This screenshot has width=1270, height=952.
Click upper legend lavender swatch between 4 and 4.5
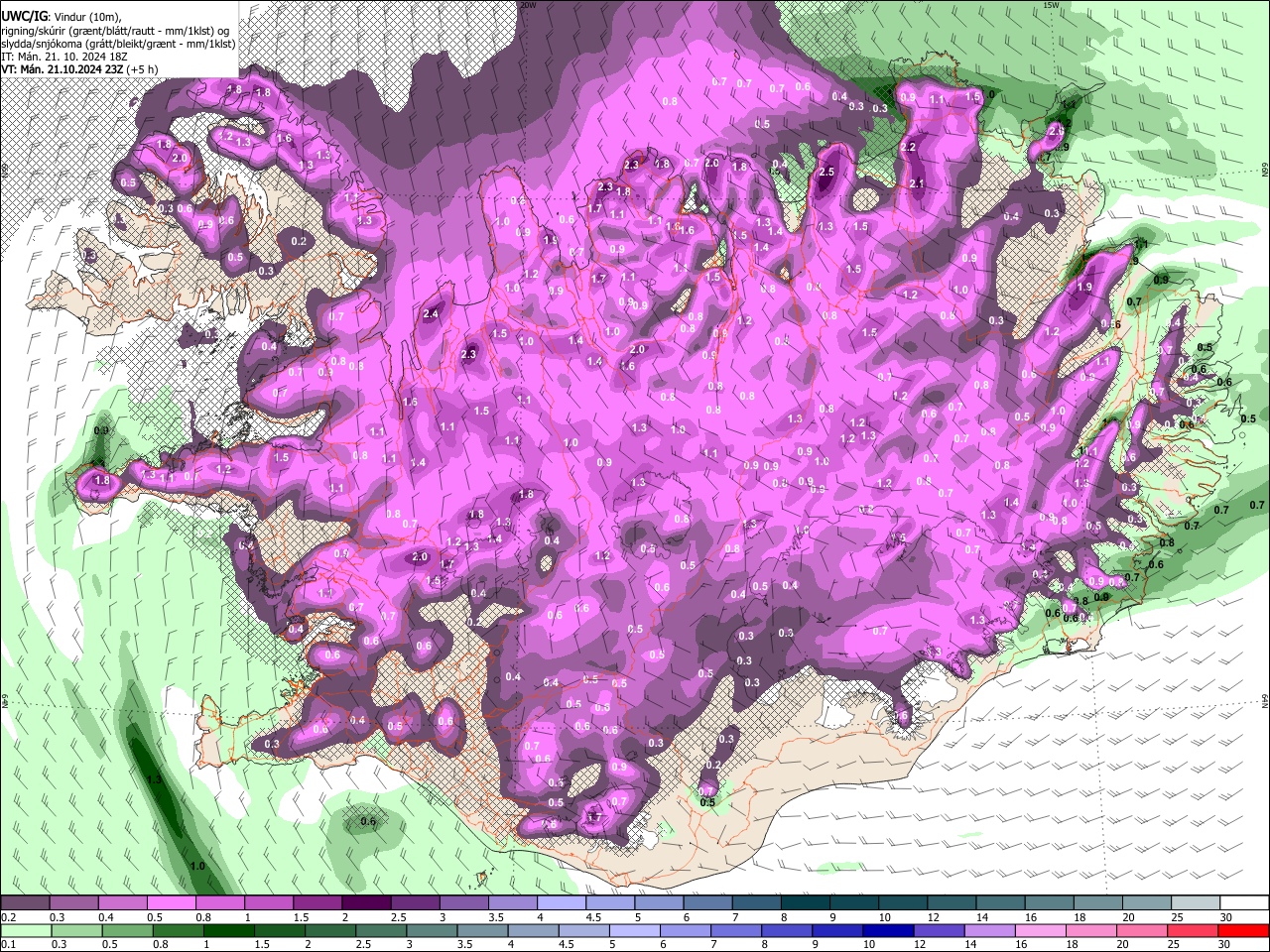[561, 903]
